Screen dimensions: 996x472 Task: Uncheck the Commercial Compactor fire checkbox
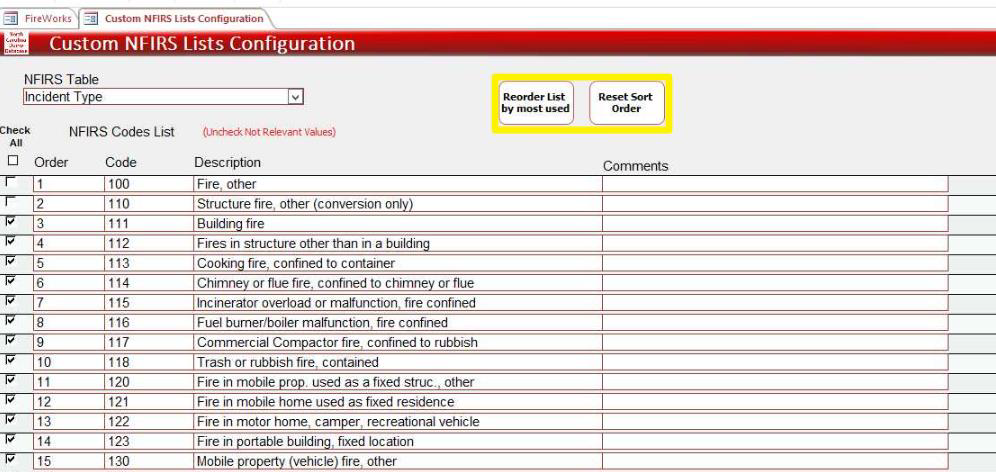click(x=11, y=339)
